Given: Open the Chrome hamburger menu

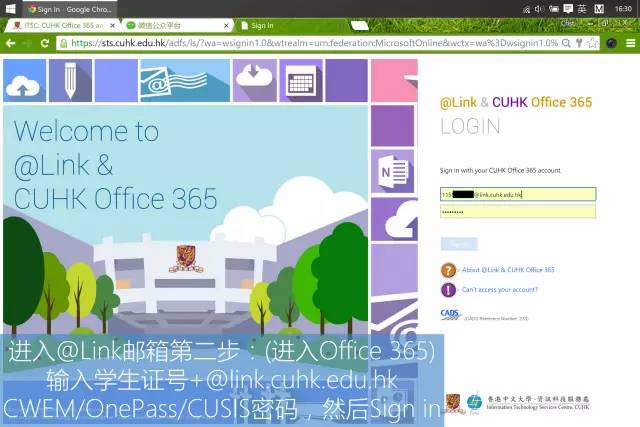Looking at the screenshot, I should click(x=630, y=43).
